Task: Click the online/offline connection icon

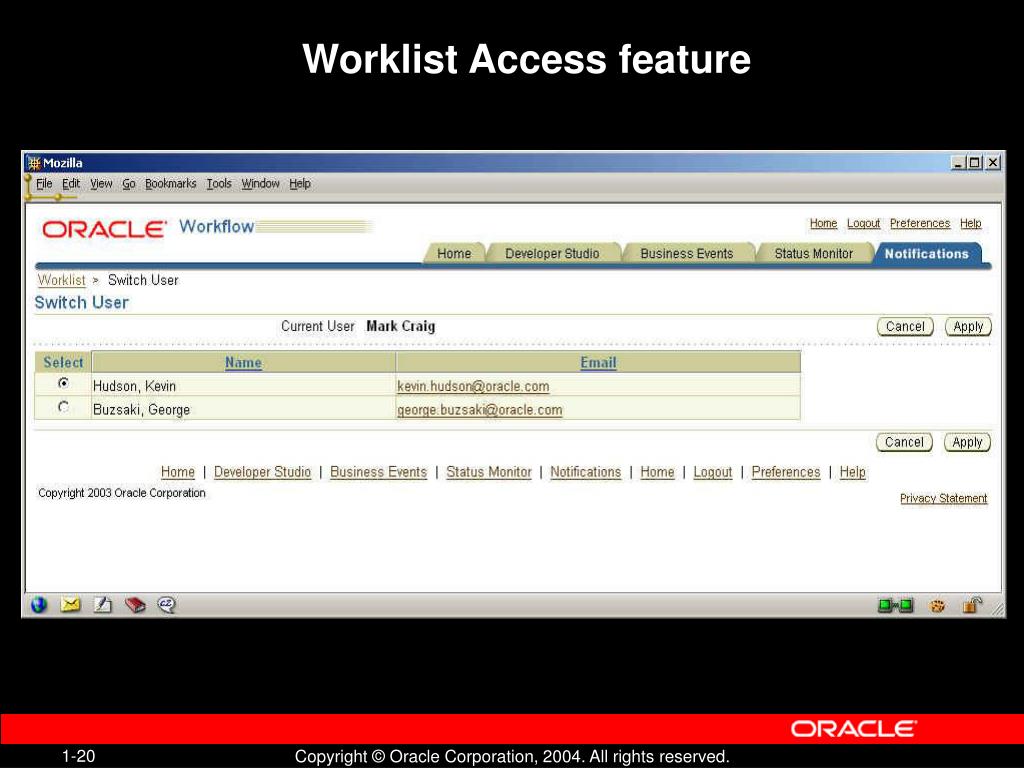Action: [895, 606]
